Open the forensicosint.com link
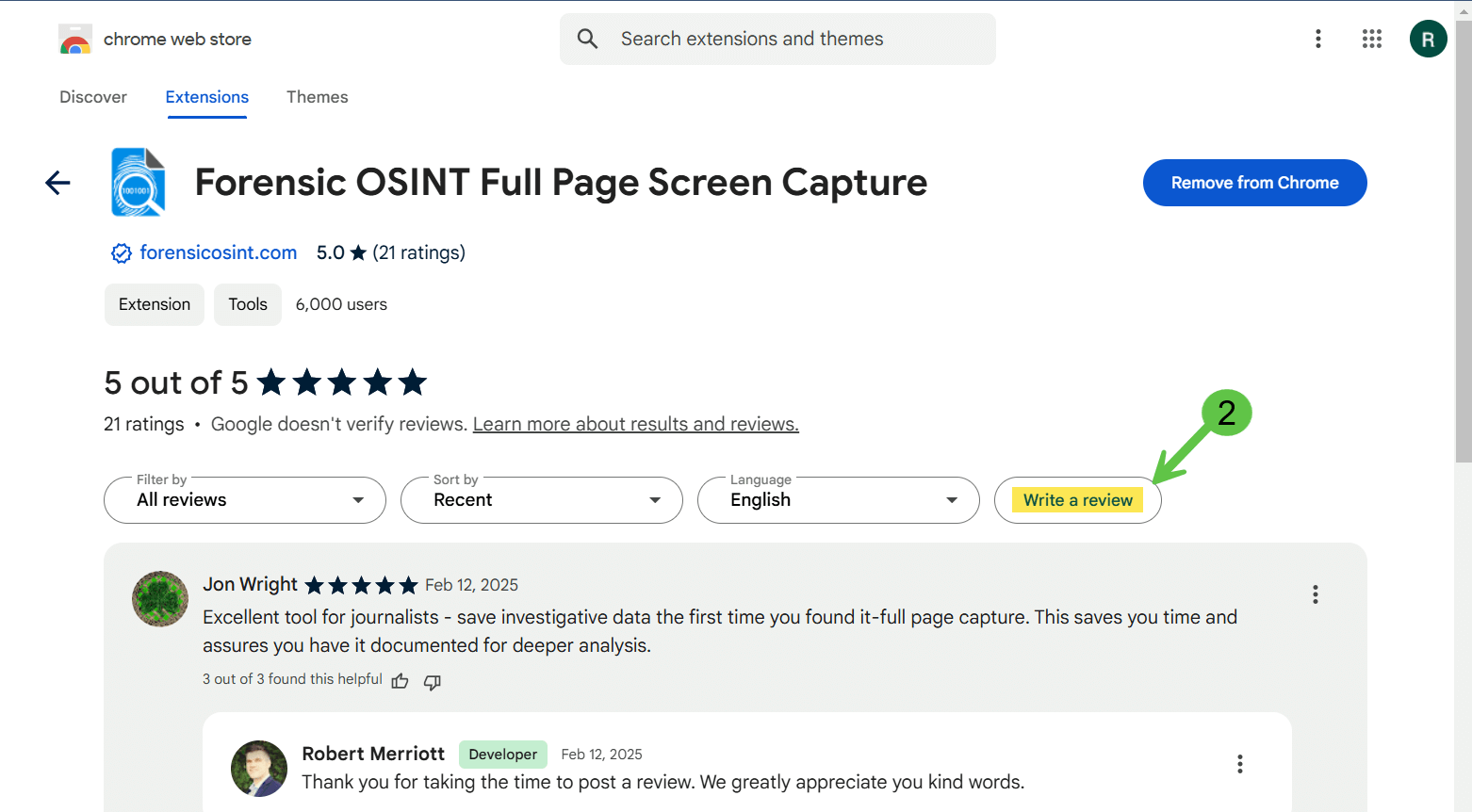1472x812 pixels. click(x=219, y=252)
